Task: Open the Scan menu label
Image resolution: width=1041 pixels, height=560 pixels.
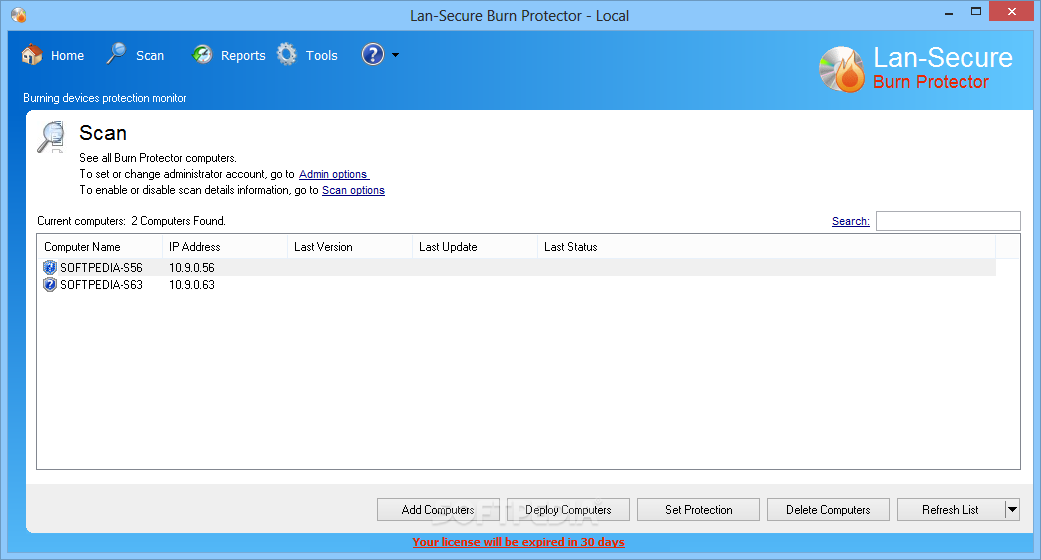Action: point(150,56)
